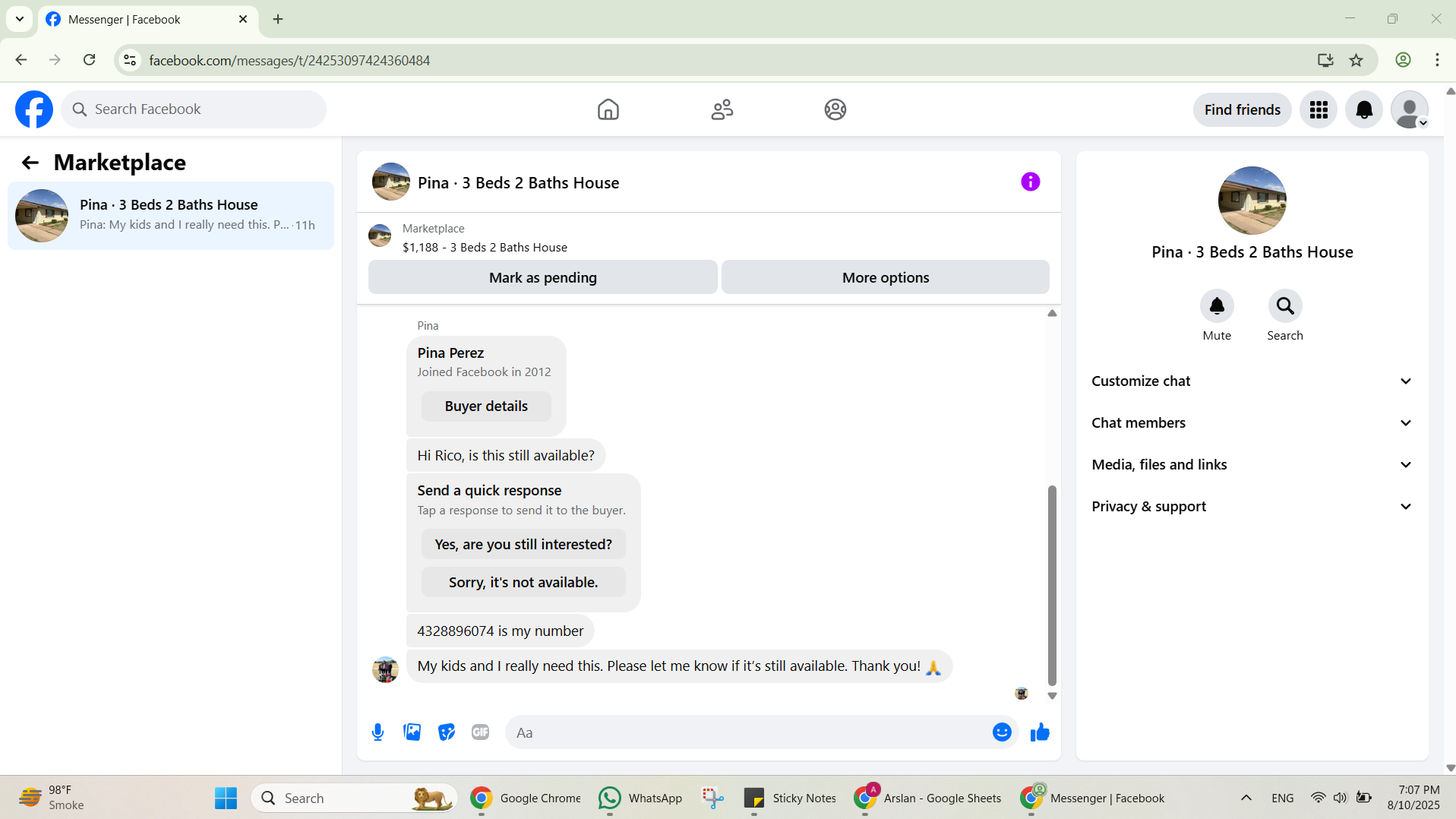This screenshot has width=1456, height=819.
Task: Click the conversation scrollbar thumb
Action: 1052,585
